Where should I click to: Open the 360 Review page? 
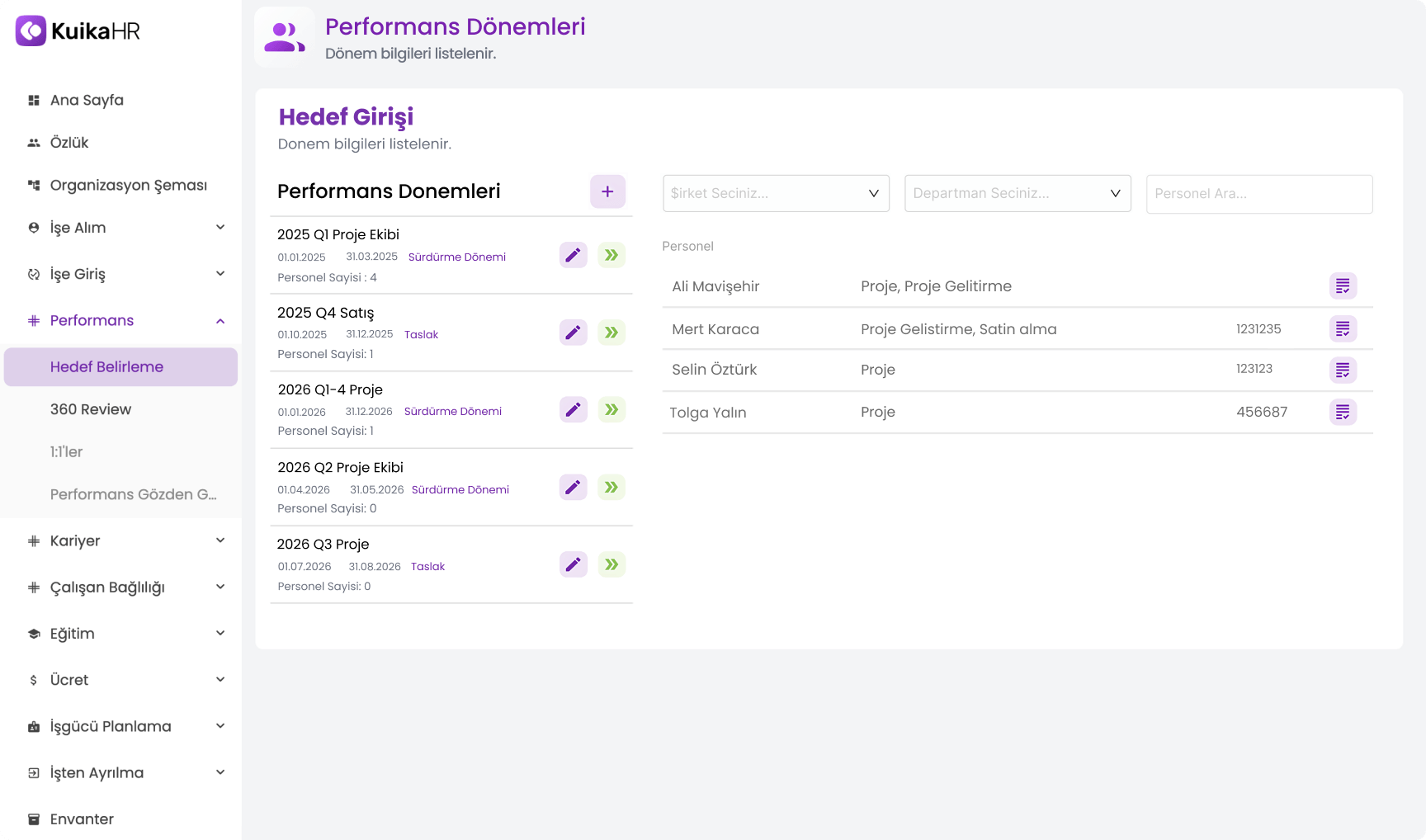(91, 409)
